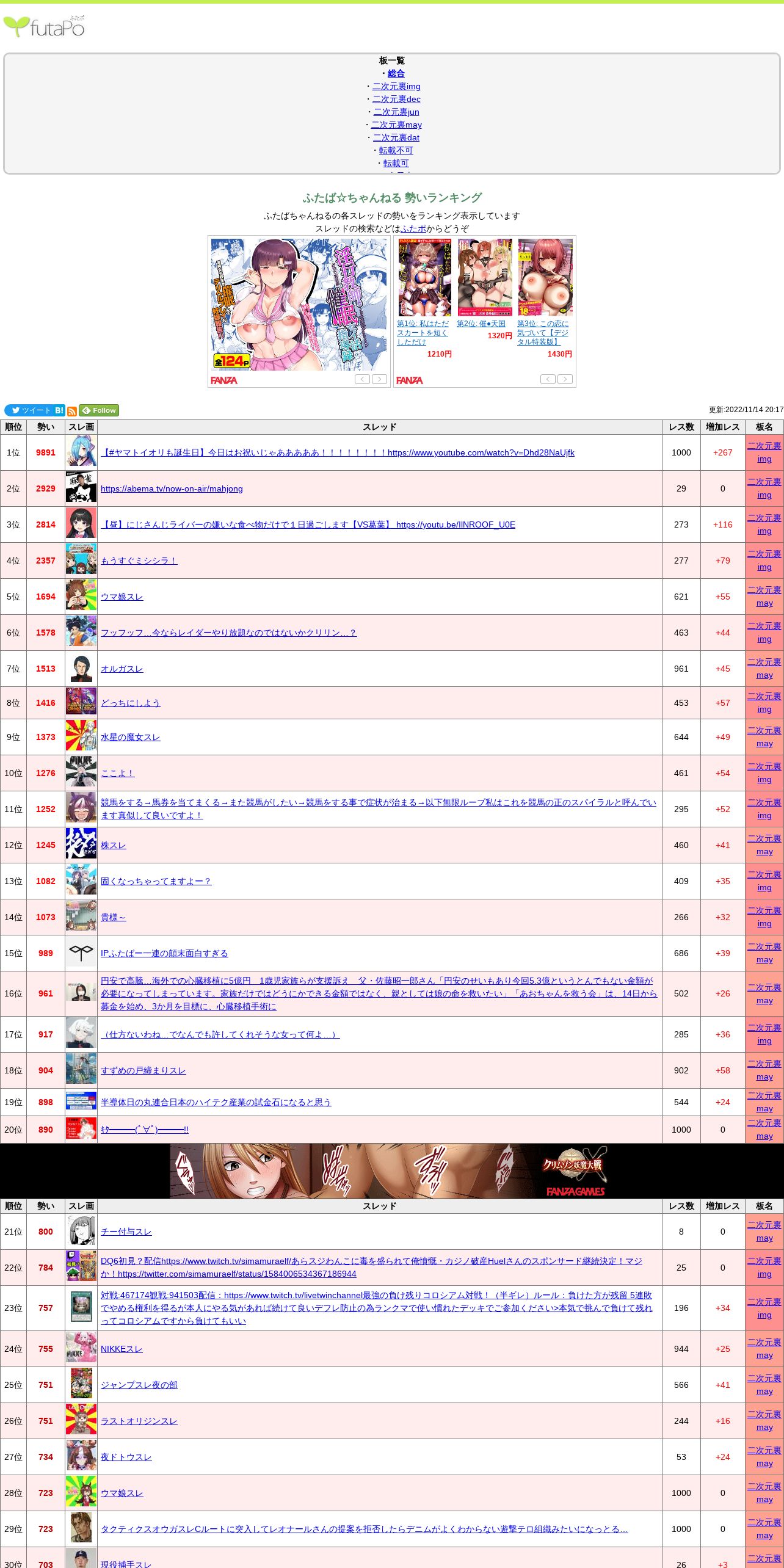Click the Tweet button
Screen dimensions: 784x1568
coord(29,410)
